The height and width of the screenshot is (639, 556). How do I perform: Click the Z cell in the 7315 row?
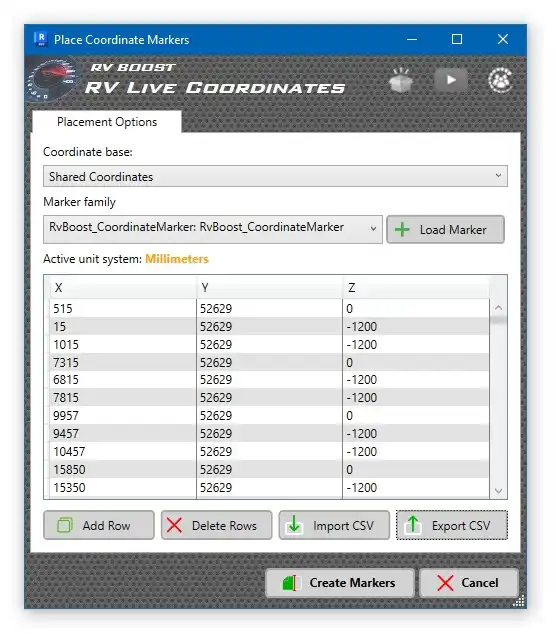tap(416, 362)
